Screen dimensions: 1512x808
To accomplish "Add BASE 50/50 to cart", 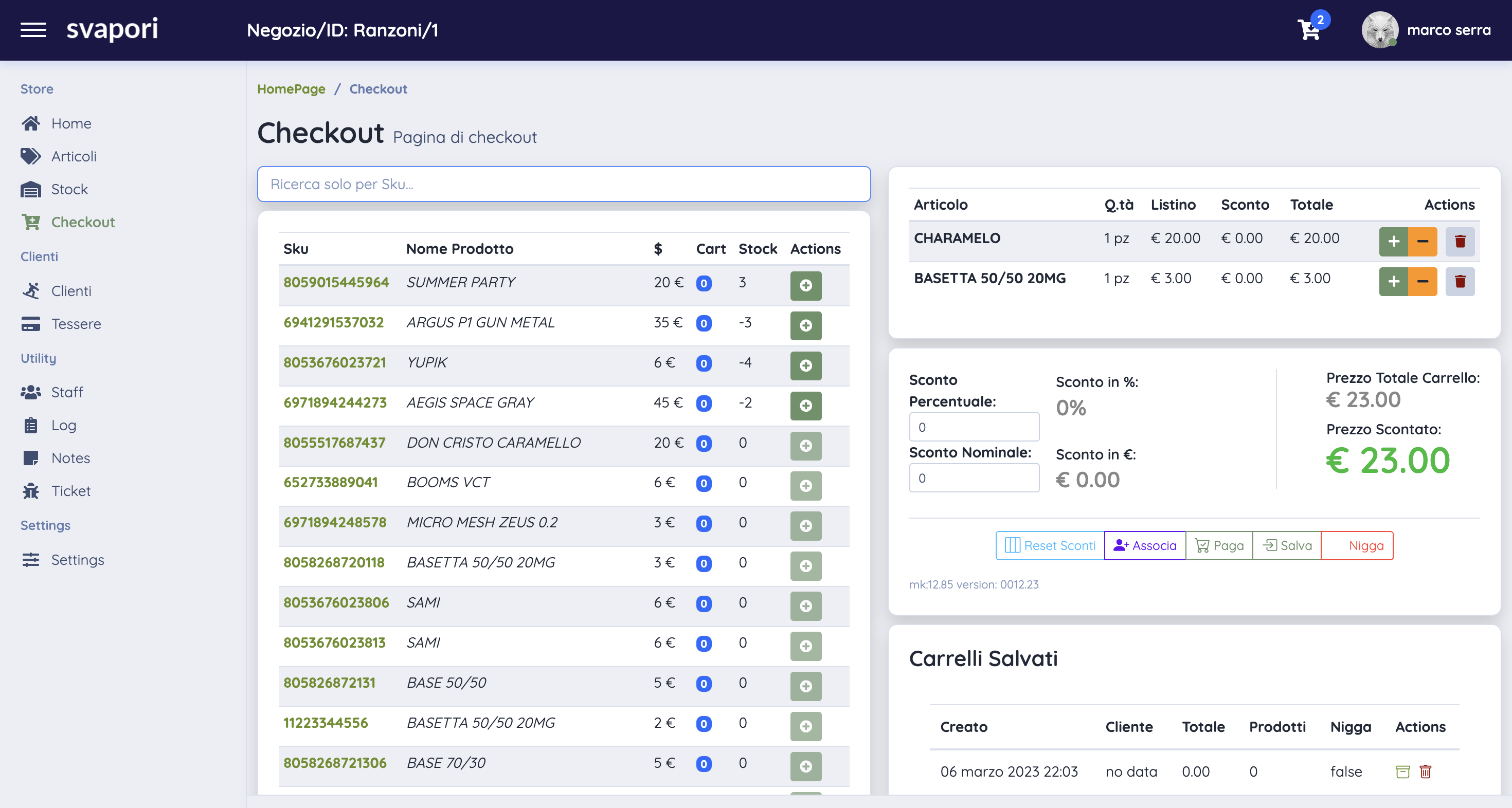I will (x=805, y=686).
